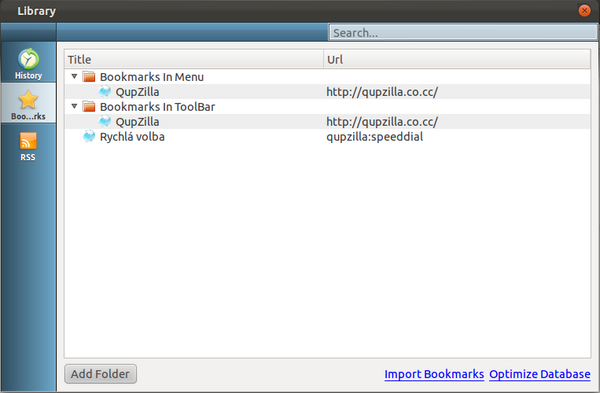Open the History panel clock icon
The image size is (600, 393).
click(28, 59)
